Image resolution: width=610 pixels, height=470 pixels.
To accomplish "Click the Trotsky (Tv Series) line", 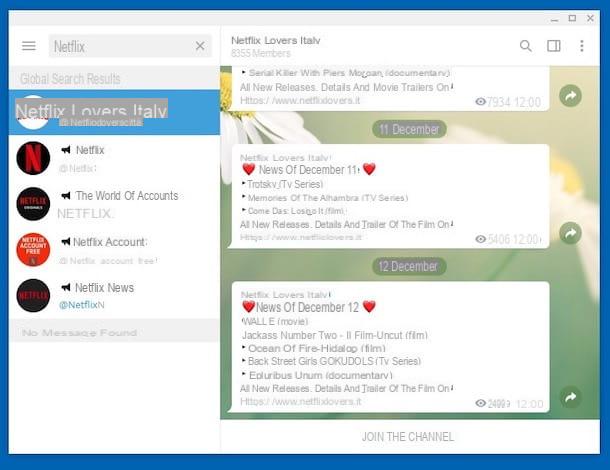I will (285, 184).
